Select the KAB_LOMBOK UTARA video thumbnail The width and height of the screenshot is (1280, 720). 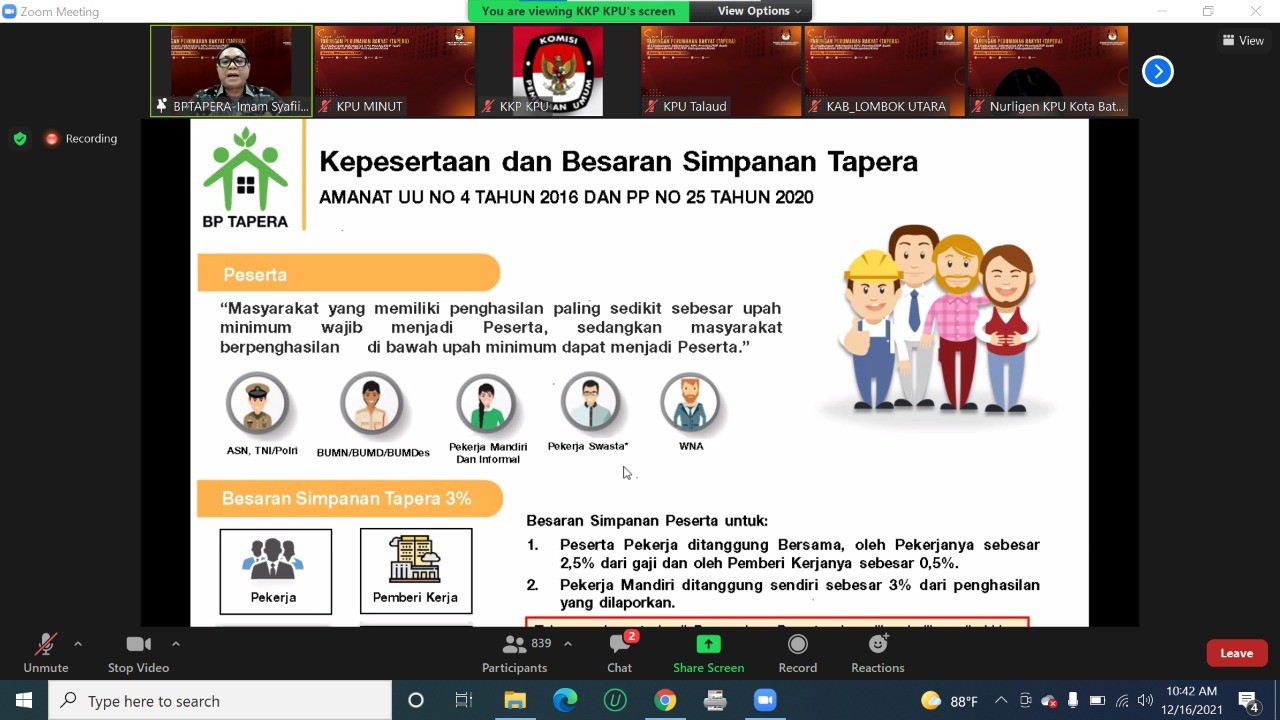click(x=884, y=71)
